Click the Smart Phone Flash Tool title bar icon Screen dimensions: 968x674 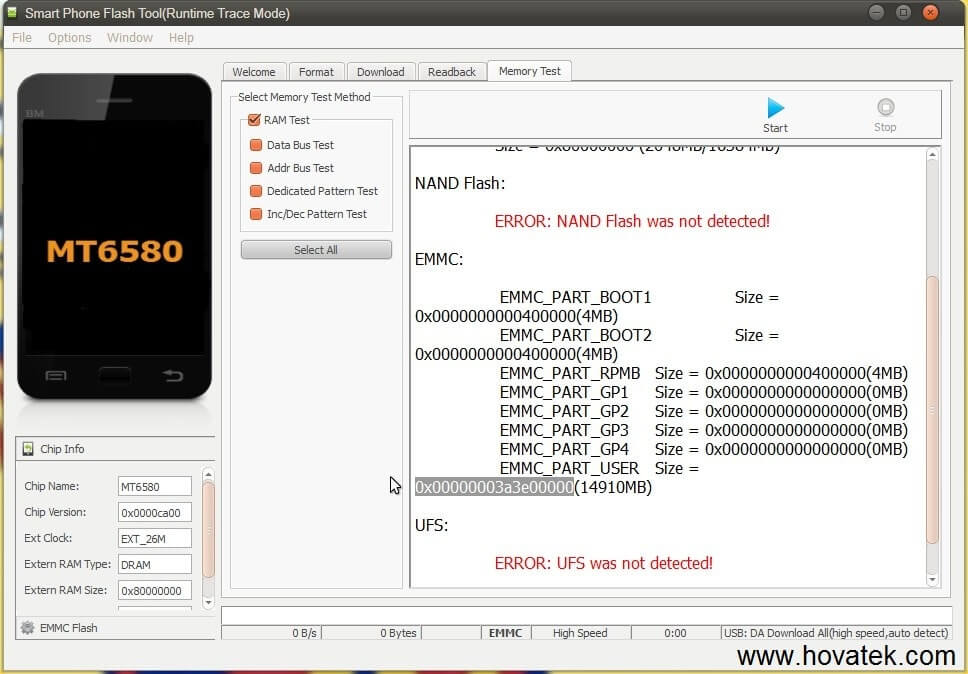tap(11, 13)
